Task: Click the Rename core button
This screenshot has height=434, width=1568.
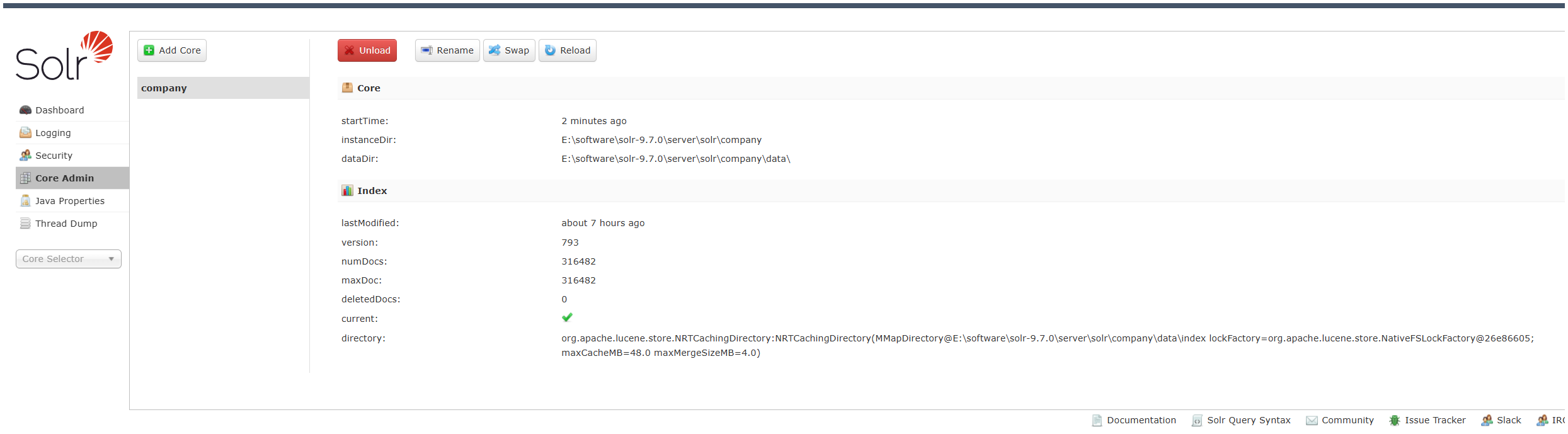Action: coord(447,50)
